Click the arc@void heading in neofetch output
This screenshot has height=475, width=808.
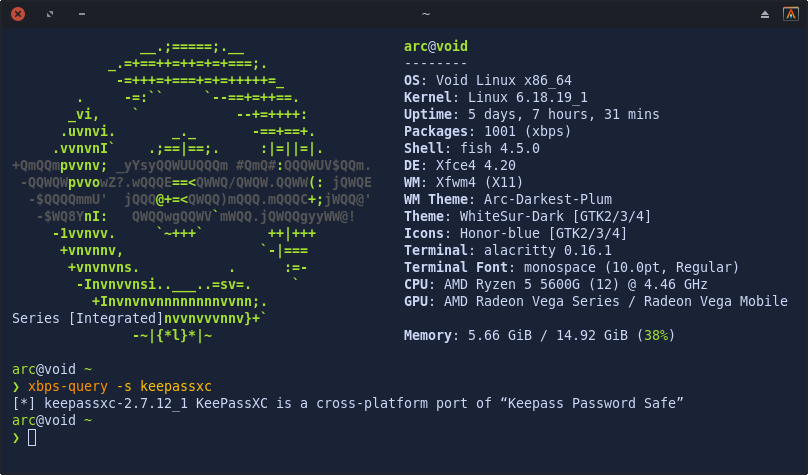[435, 46]
